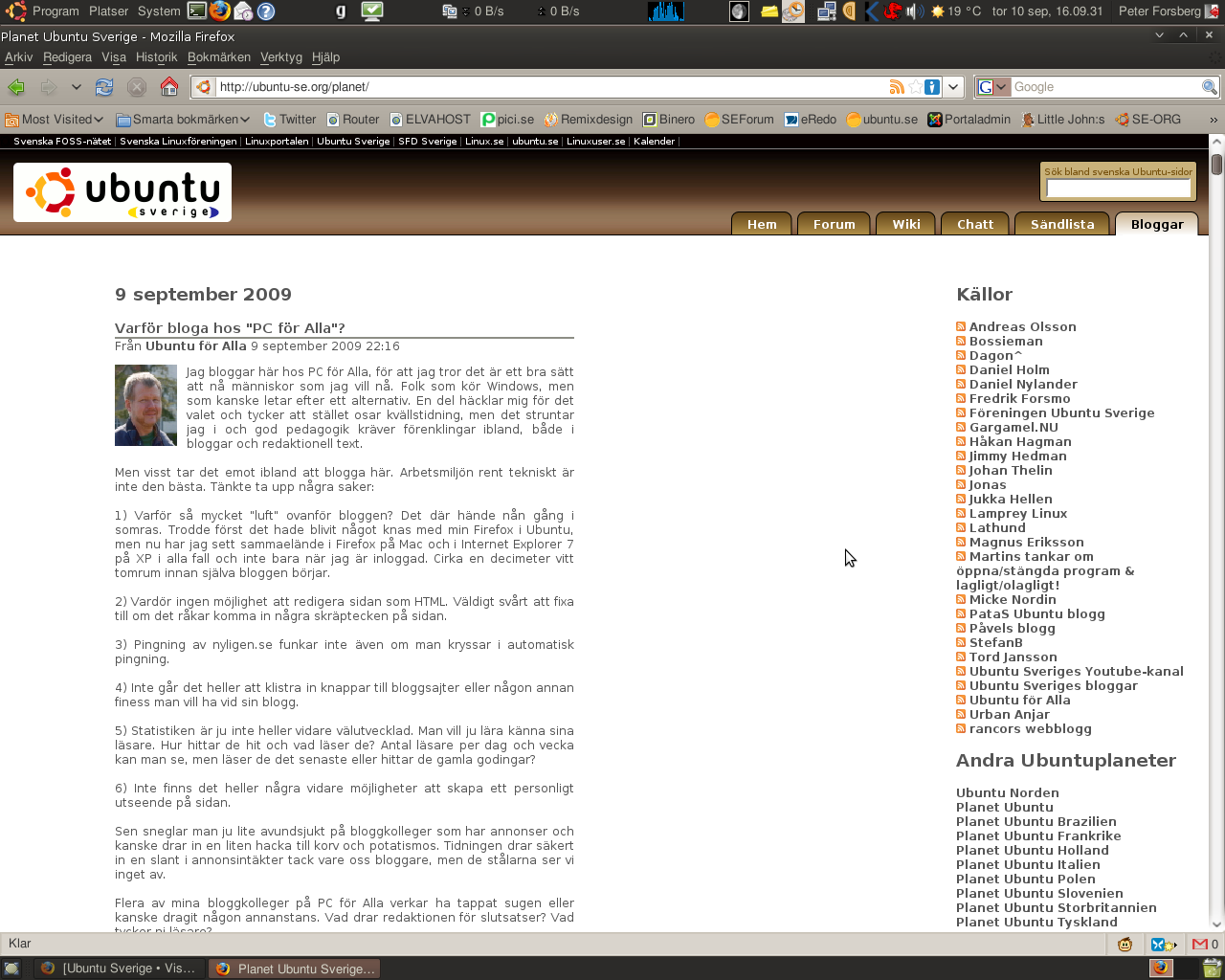The height and width of the screenshot is (980, 1225).
Task: Open the Little John:s bookmark
Action: [1062, 120]
